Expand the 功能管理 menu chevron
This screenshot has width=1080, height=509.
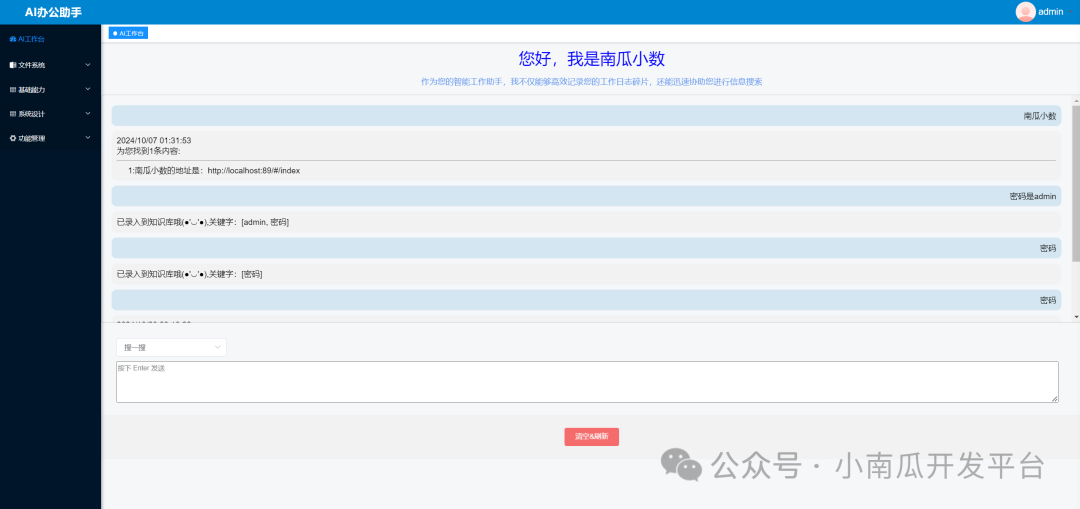pos(87,138)
